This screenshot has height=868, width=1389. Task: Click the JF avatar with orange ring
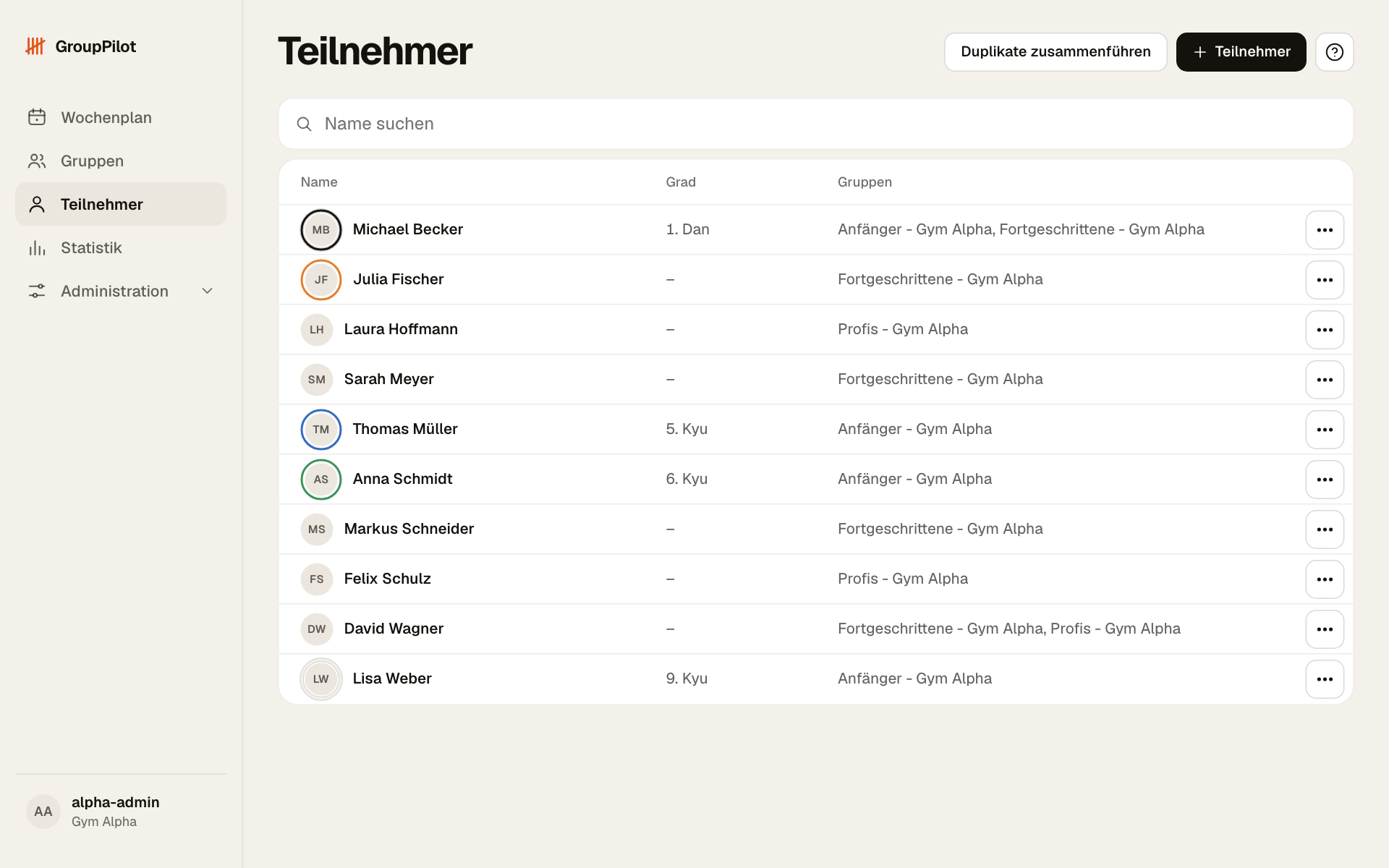tap(321, 280)
